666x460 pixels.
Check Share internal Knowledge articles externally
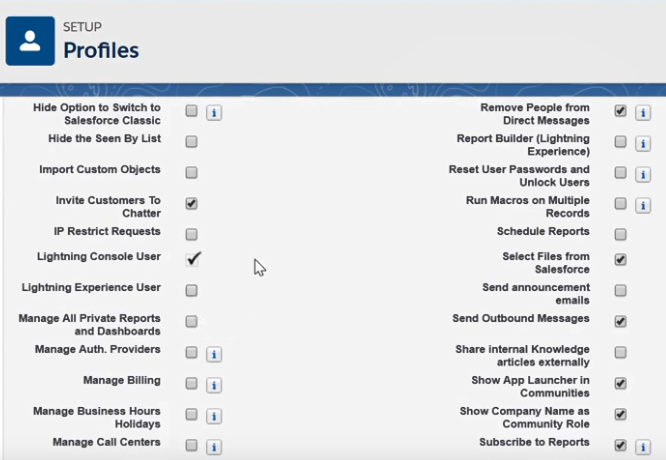tap(621, 353)
